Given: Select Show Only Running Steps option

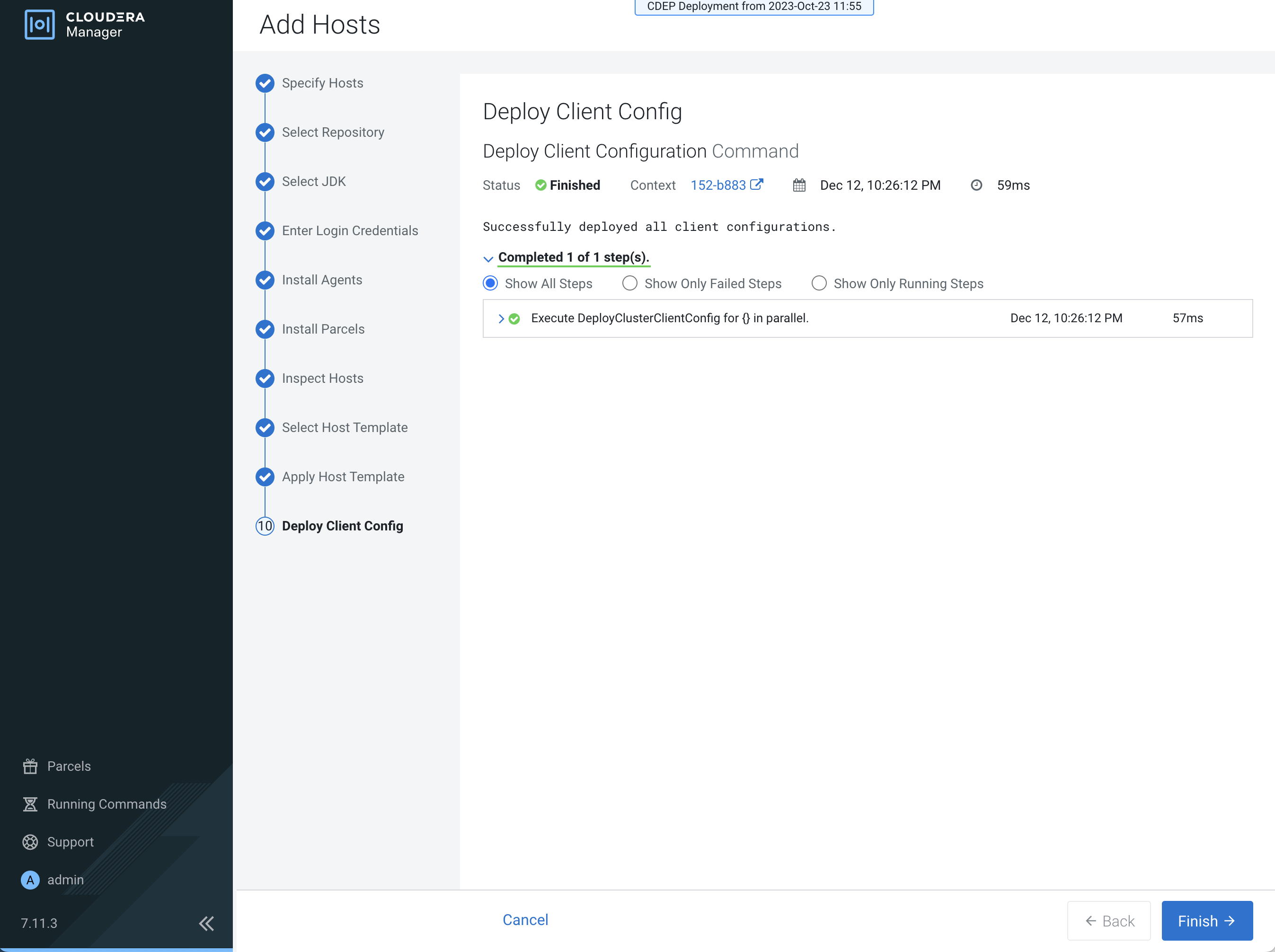Looking at the screenshot, I should [819, 283].
